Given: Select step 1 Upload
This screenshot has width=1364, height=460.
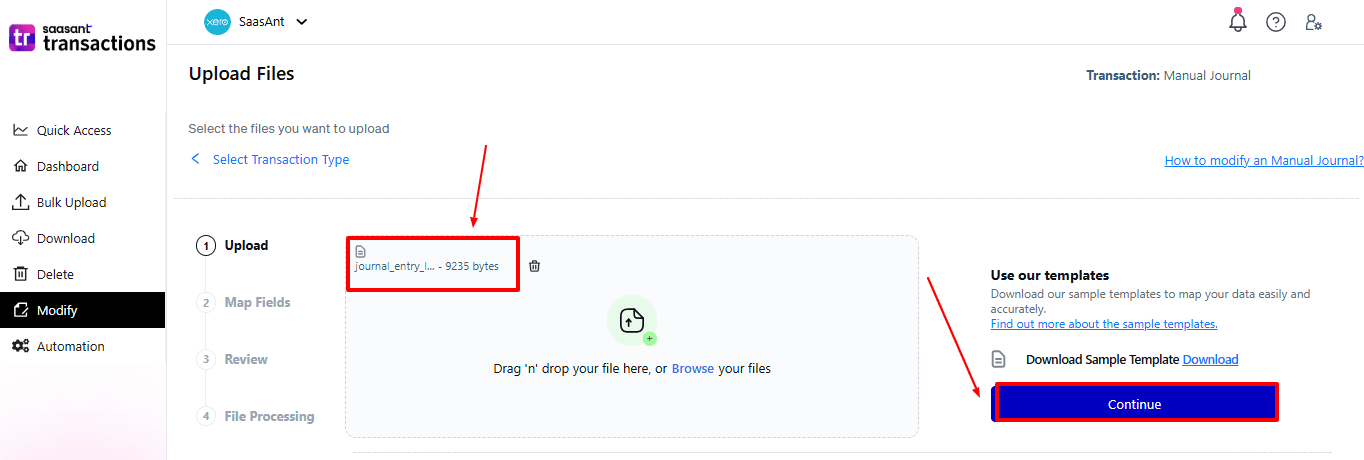Looking at the screenshot, I should point(233,246).
